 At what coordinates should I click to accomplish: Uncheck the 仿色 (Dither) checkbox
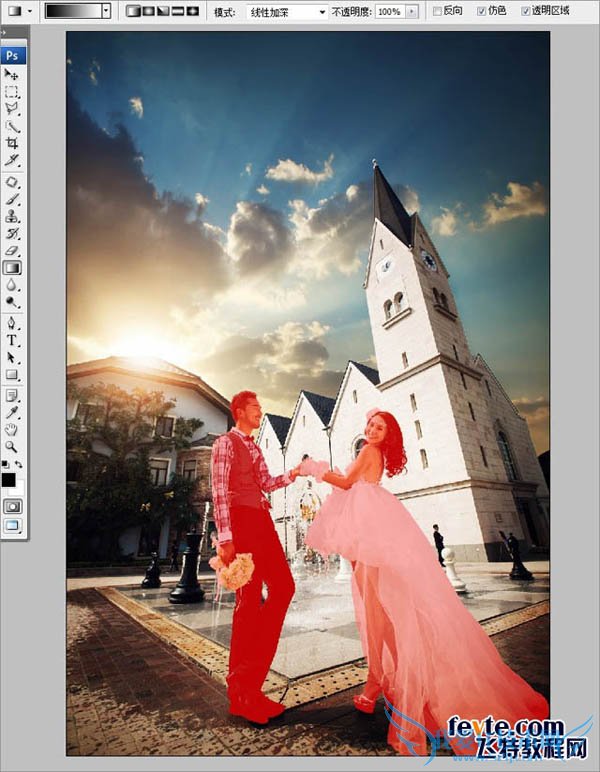tap(482, 11)
